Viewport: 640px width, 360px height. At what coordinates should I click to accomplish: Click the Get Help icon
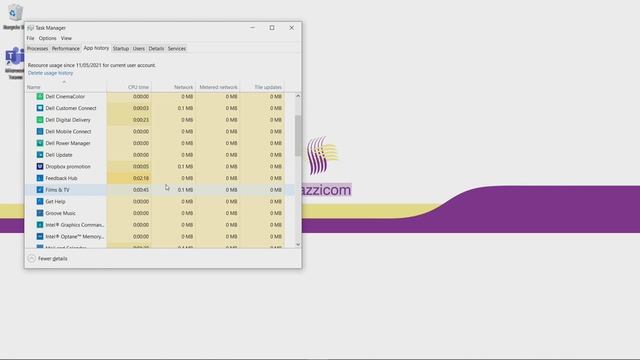[x=40, y=202]
